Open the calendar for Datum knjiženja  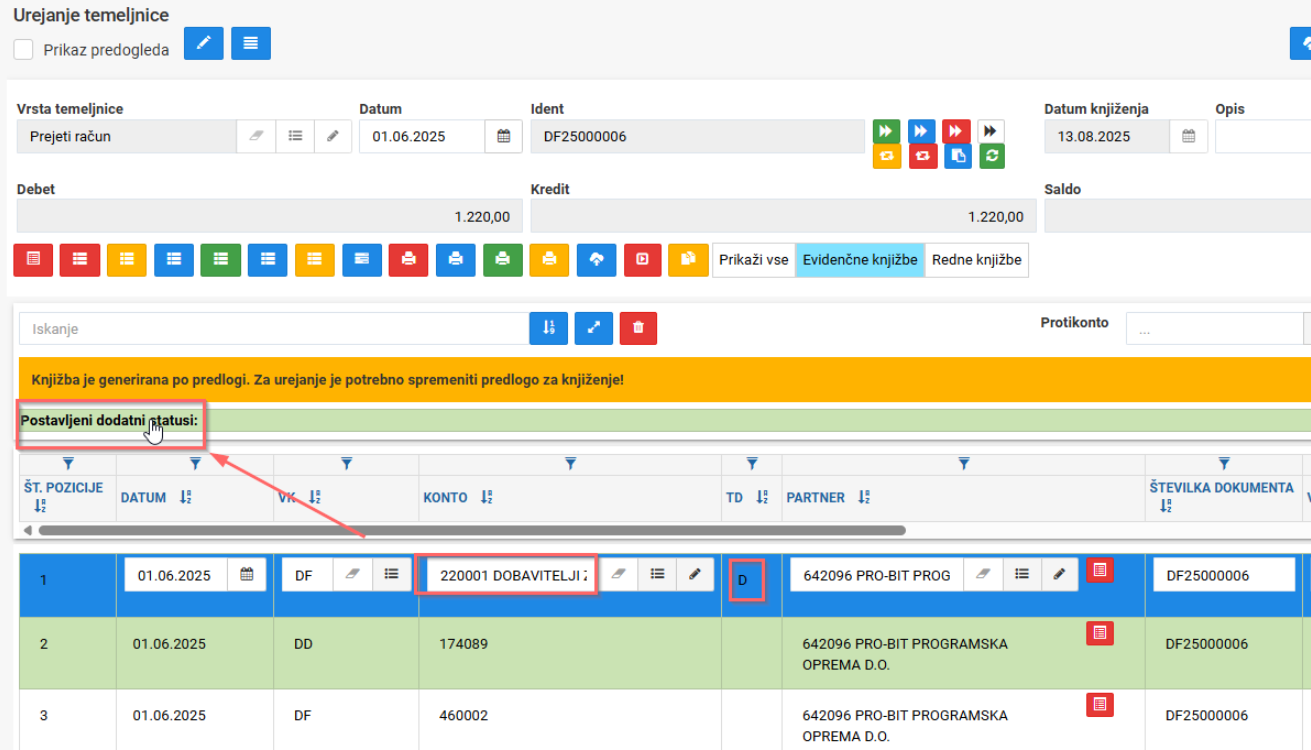click(x=1189, y=136)
